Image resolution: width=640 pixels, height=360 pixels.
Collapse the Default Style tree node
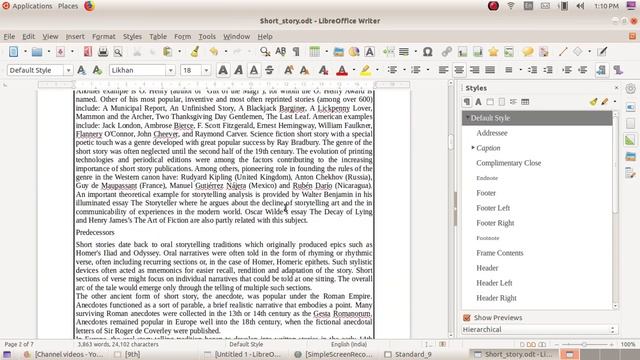pyautogui.click(x=467, y=118)
